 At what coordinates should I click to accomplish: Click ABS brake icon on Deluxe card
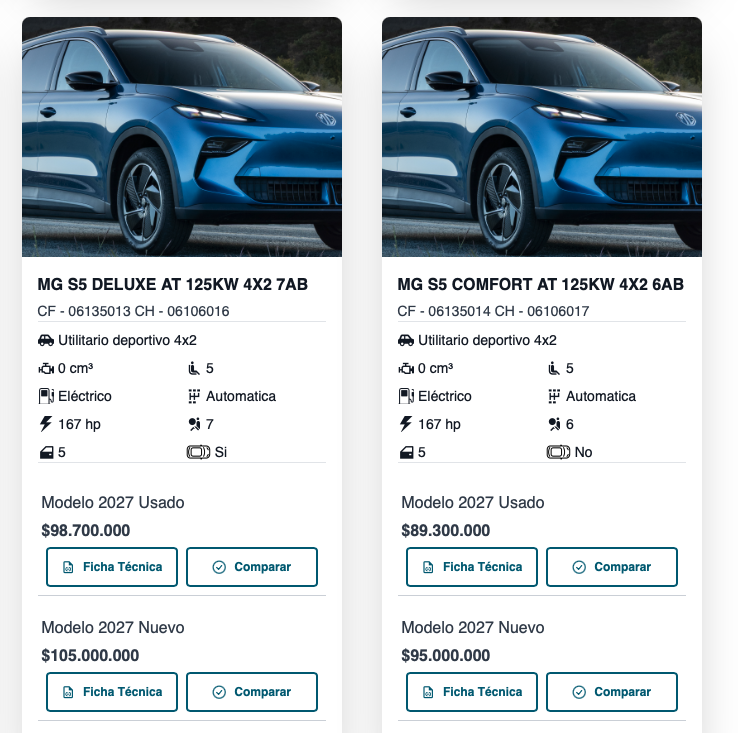(x=198, y=452)
